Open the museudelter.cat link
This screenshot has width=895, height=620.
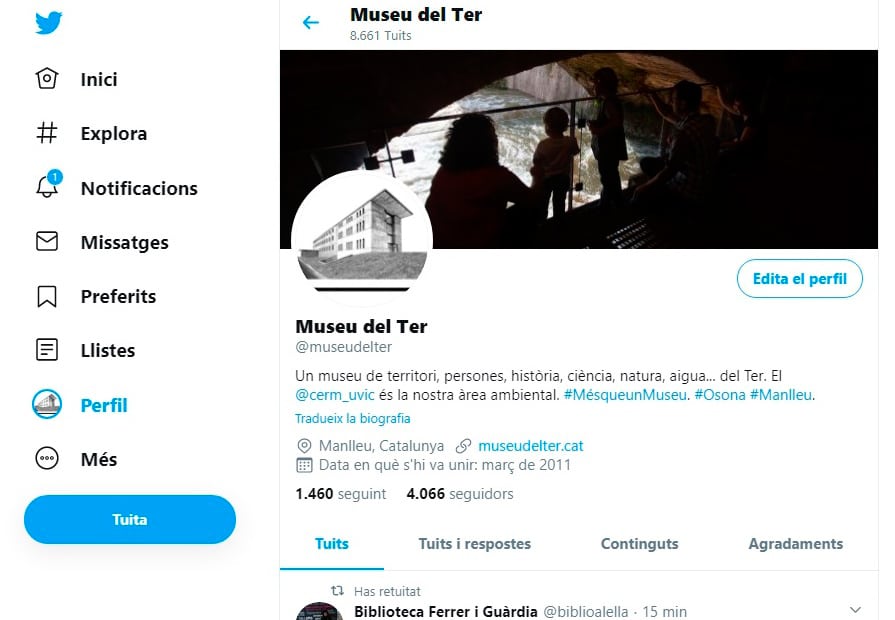coord(531,446)
